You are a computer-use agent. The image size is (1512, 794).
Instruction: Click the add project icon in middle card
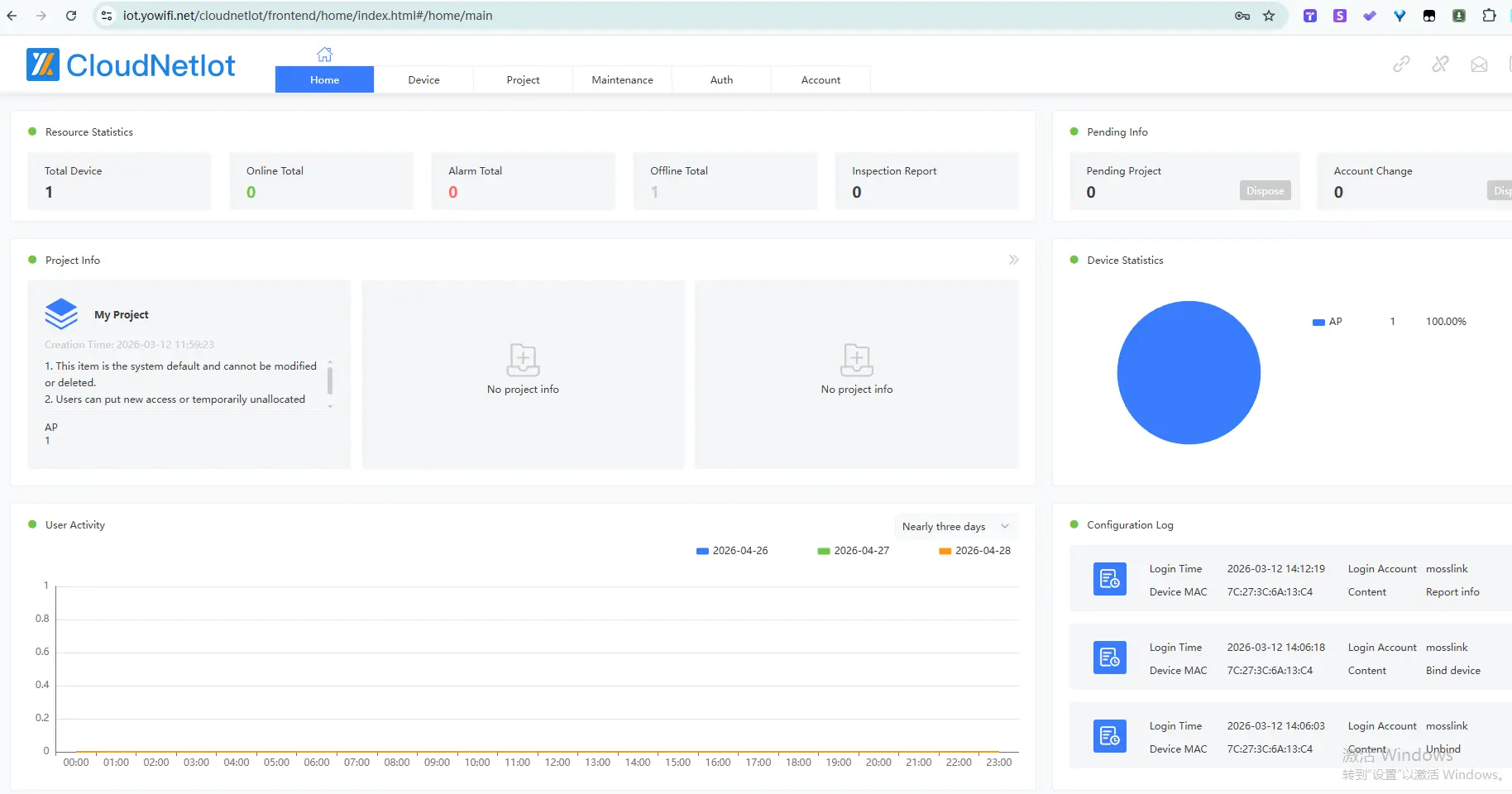click(x=523, y=360)
